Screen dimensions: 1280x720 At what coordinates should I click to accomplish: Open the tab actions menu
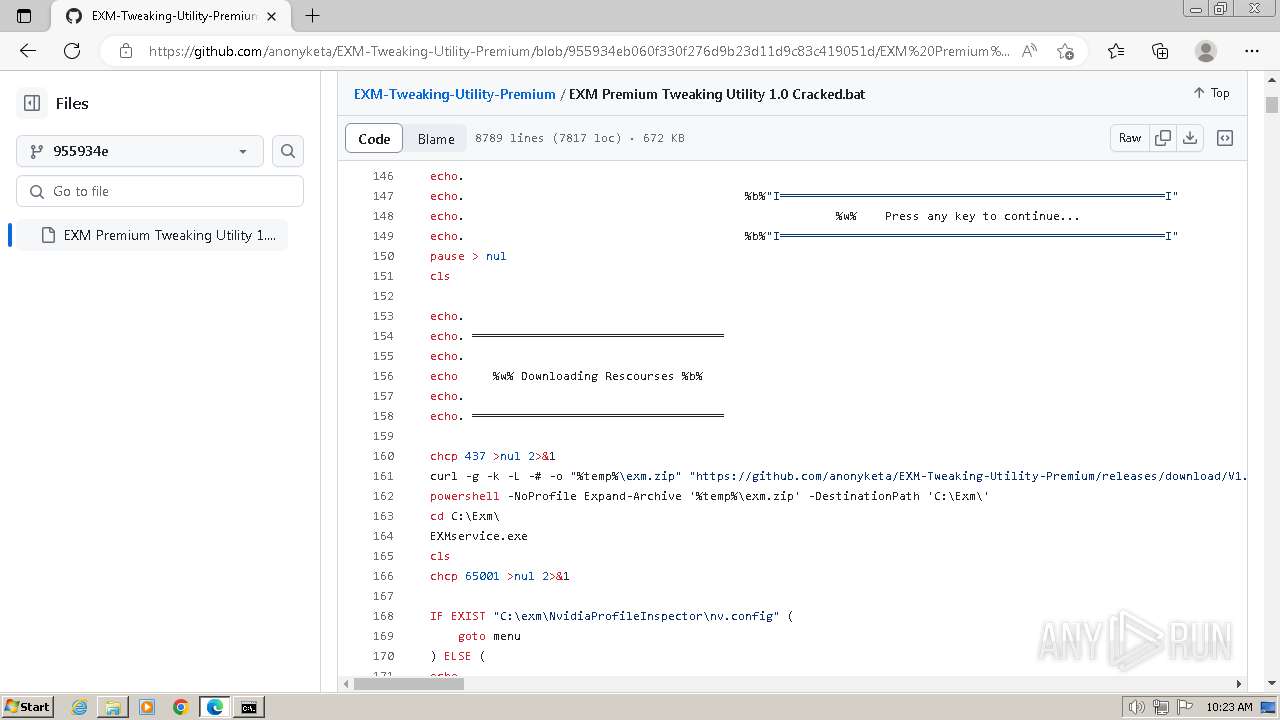(24, 16)
